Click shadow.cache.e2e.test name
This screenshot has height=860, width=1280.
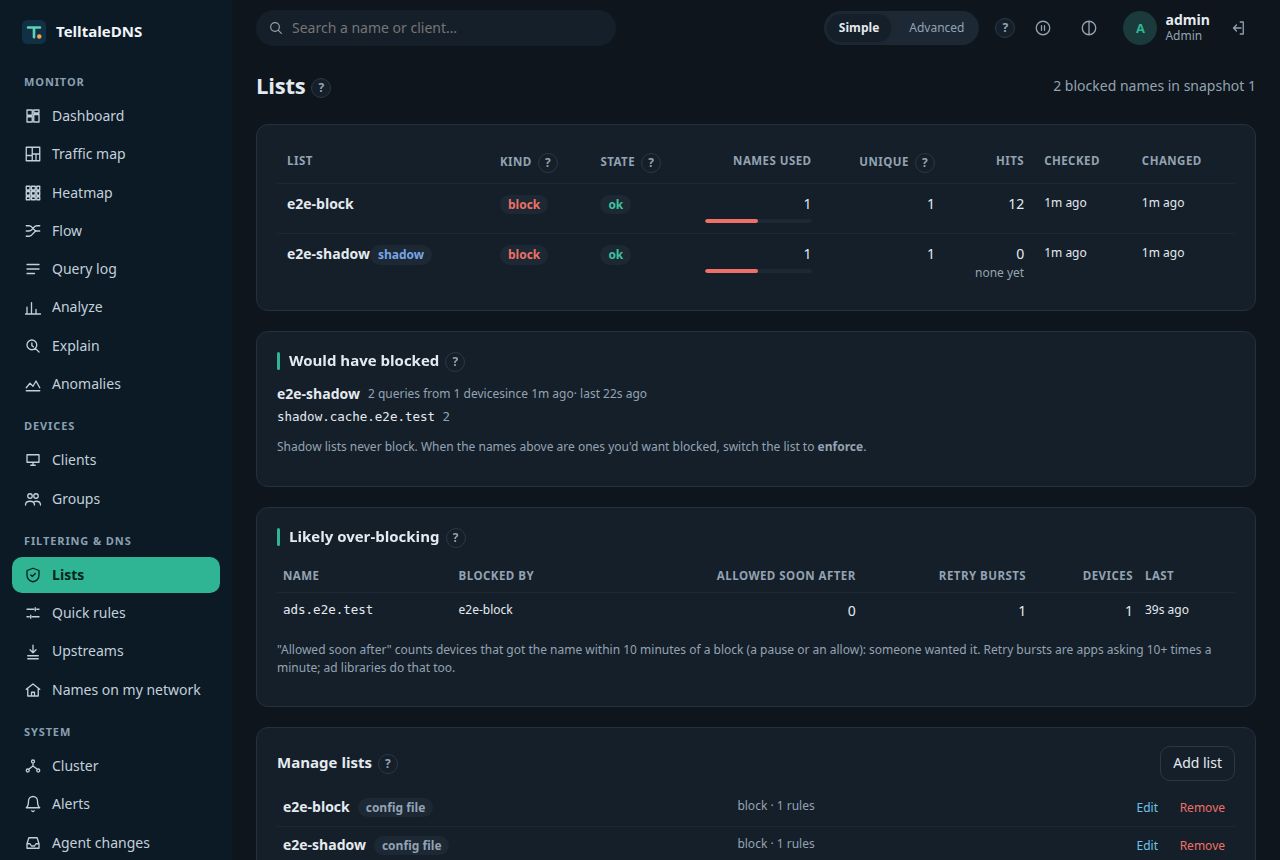click(x=356, y=417)
